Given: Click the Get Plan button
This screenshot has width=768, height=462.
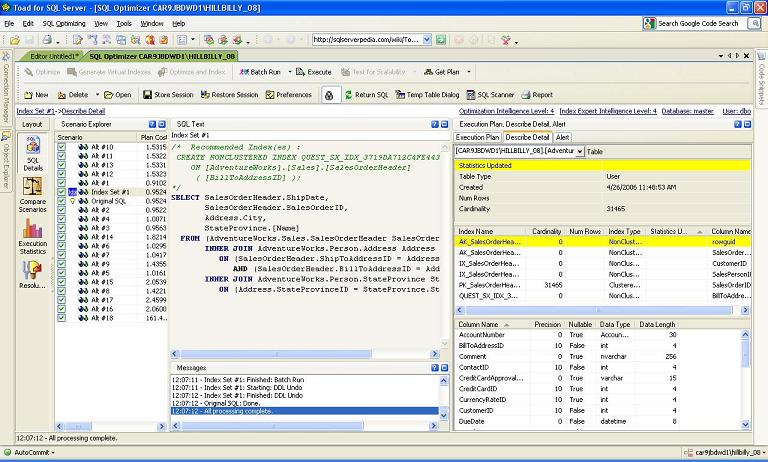Looking at the screenshot, I should [x=442, y=72].
